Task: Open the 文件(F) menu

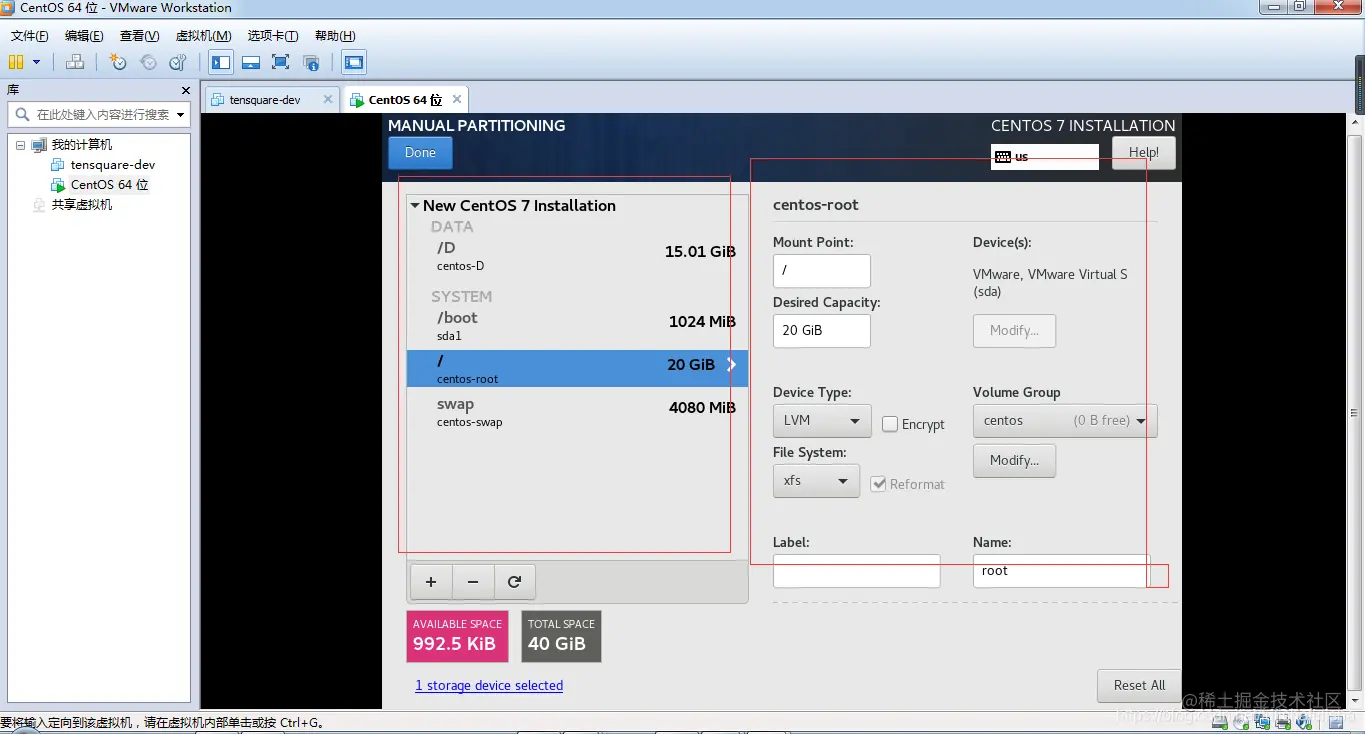Action: tap(30, 36)
